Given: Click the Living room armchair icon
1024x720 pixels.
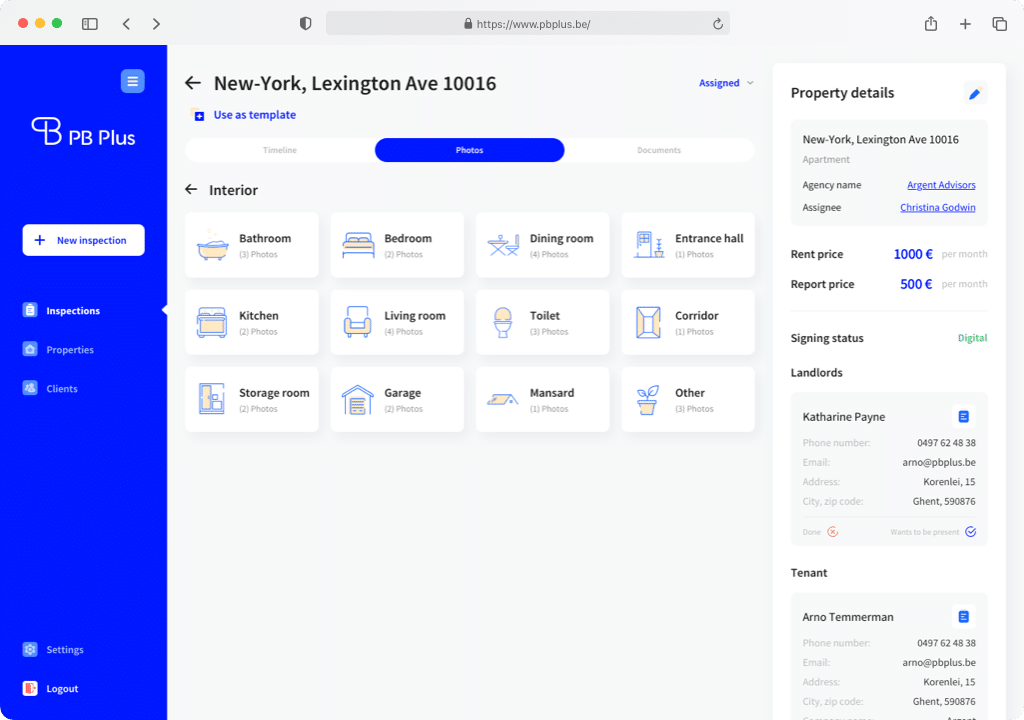Looking at the screenshot, I should [x=357, y=322].
